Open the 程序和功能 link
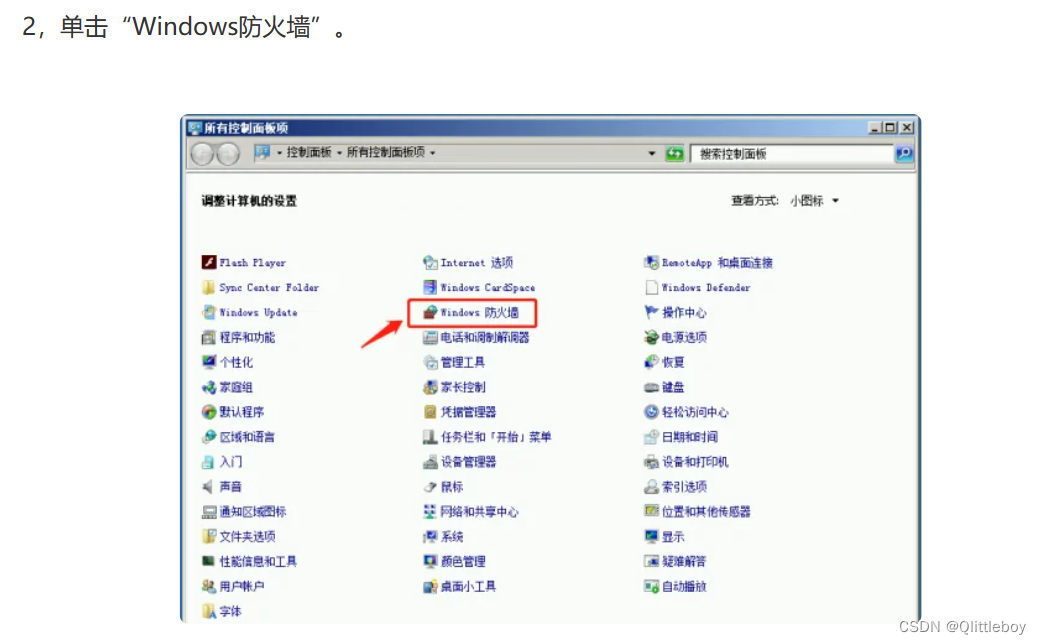 coord(247,338)
